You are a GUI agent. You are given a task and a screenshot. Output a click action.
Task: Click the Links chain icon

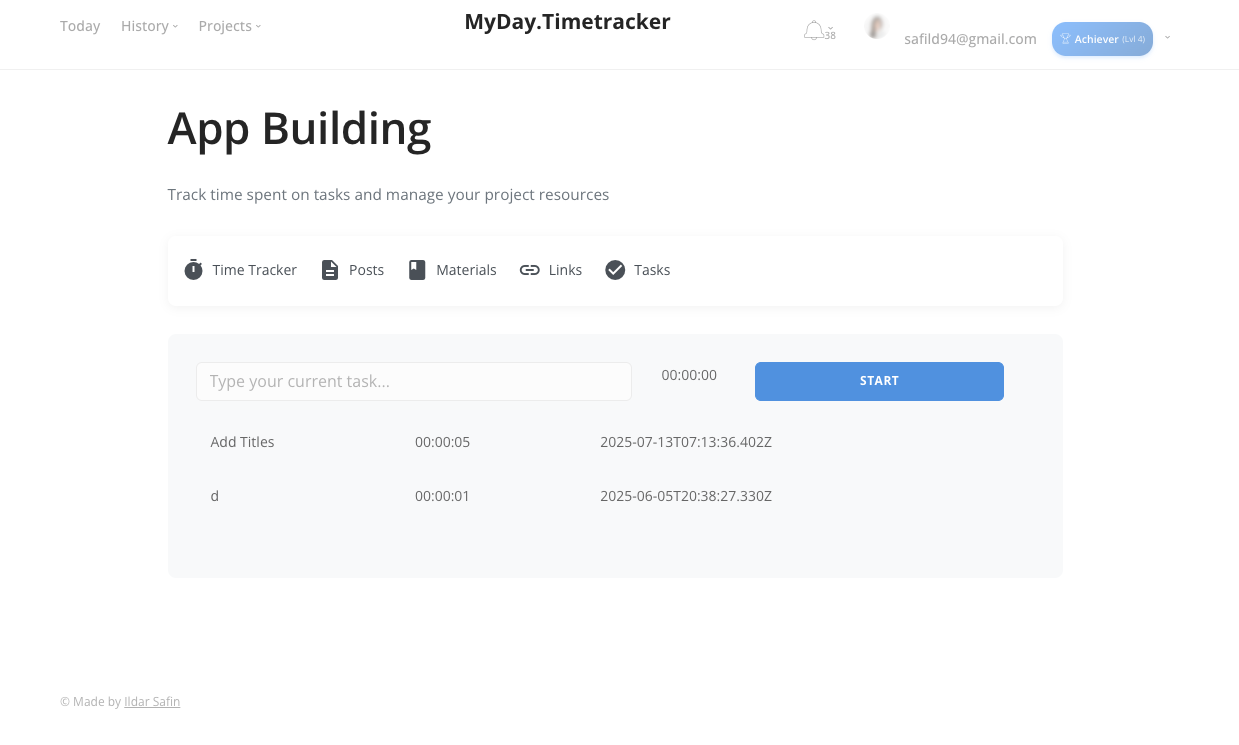[530, 269]
